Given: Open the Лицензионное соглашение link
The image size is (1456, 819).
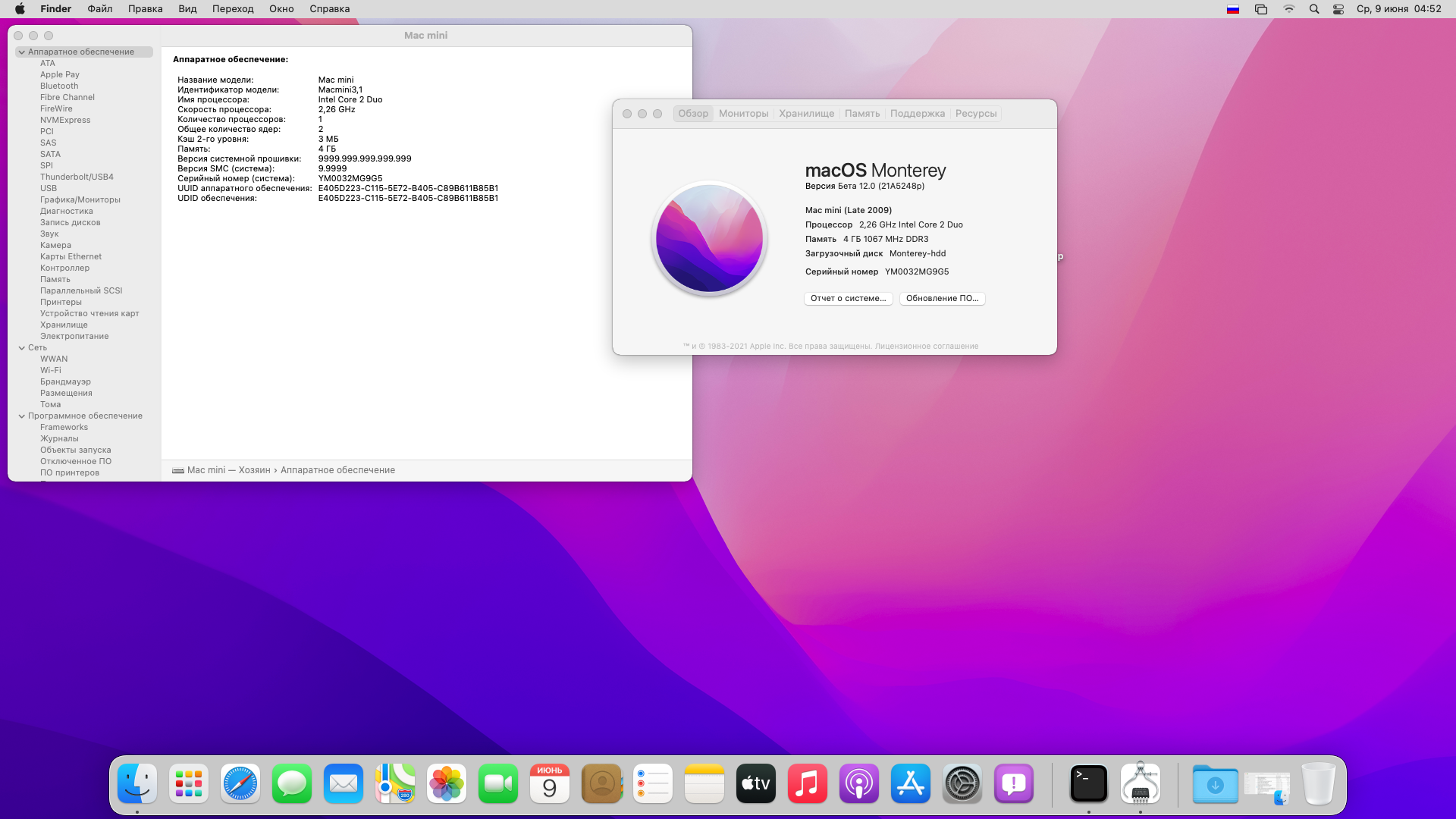Looking at the screenshot, I should (x=926, y=347).
